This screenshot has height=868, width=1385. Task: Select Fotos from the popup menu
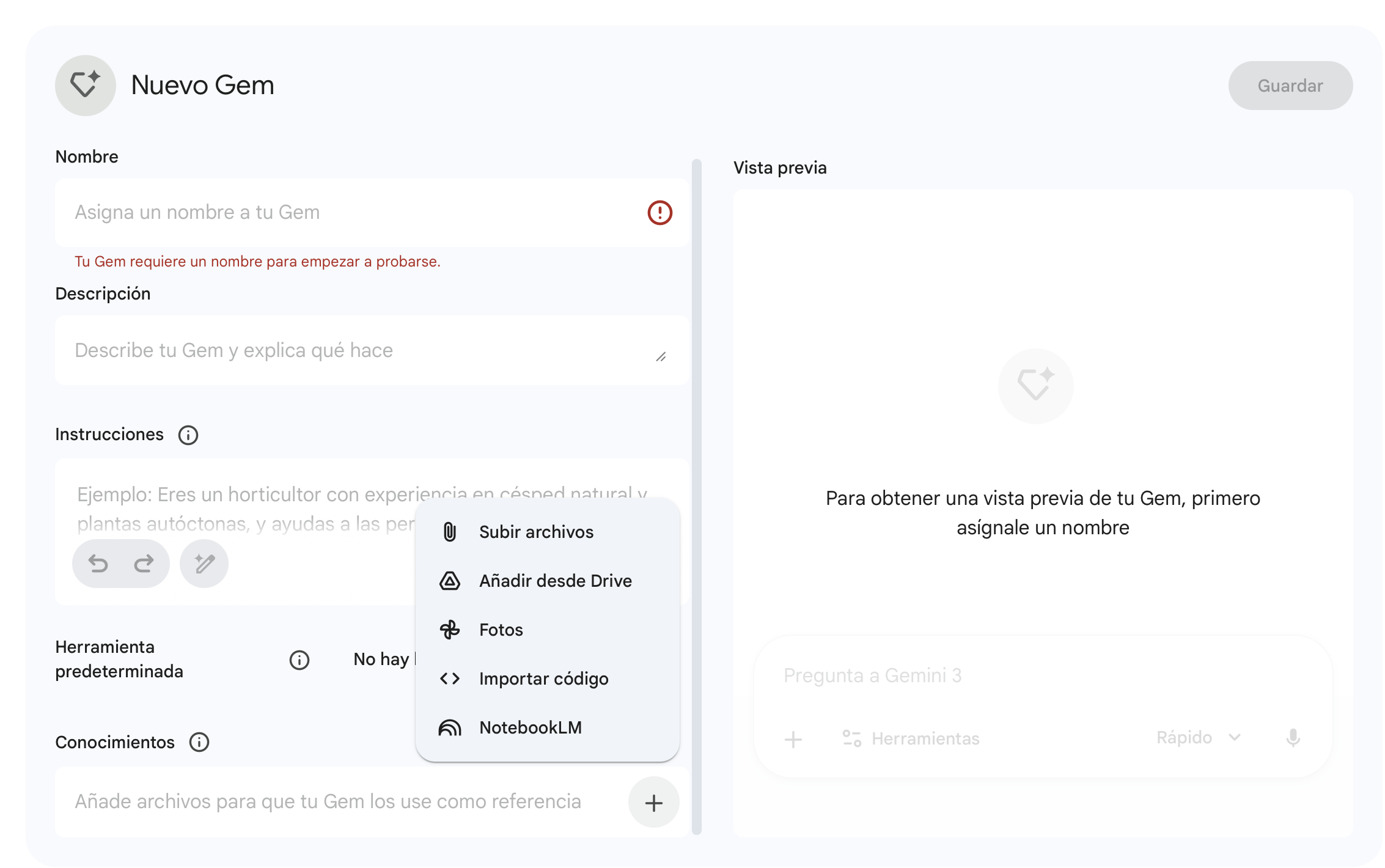click(x=501, y=630)
